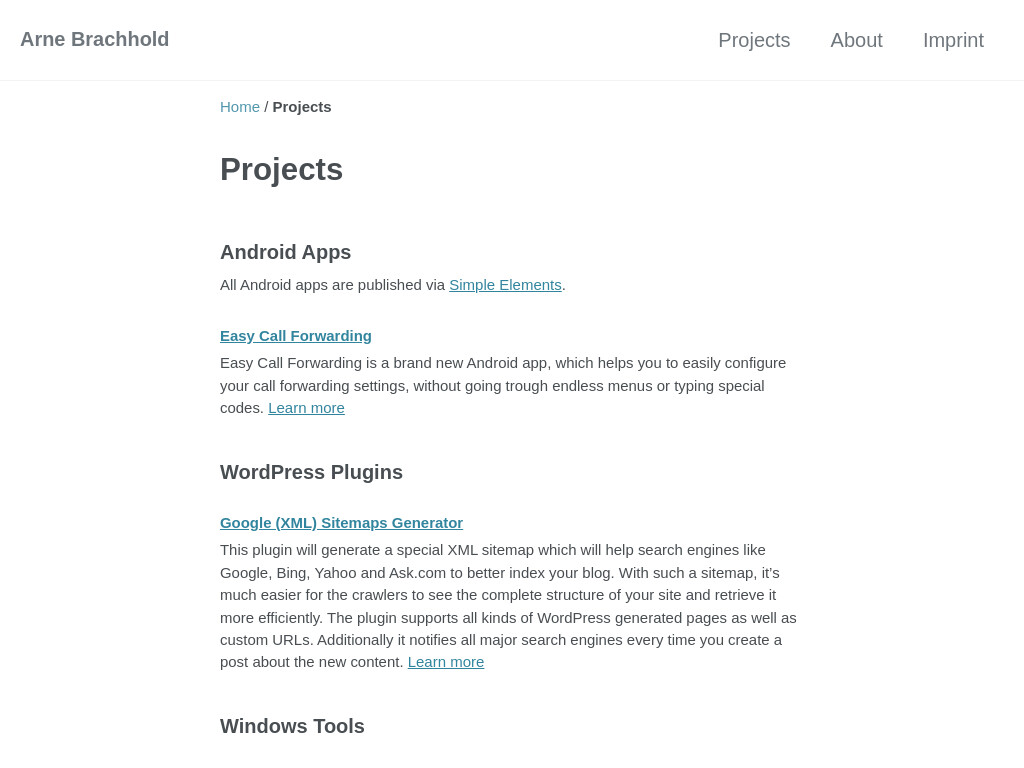
Task: Click the large Projects page heading
Action: 281,170
